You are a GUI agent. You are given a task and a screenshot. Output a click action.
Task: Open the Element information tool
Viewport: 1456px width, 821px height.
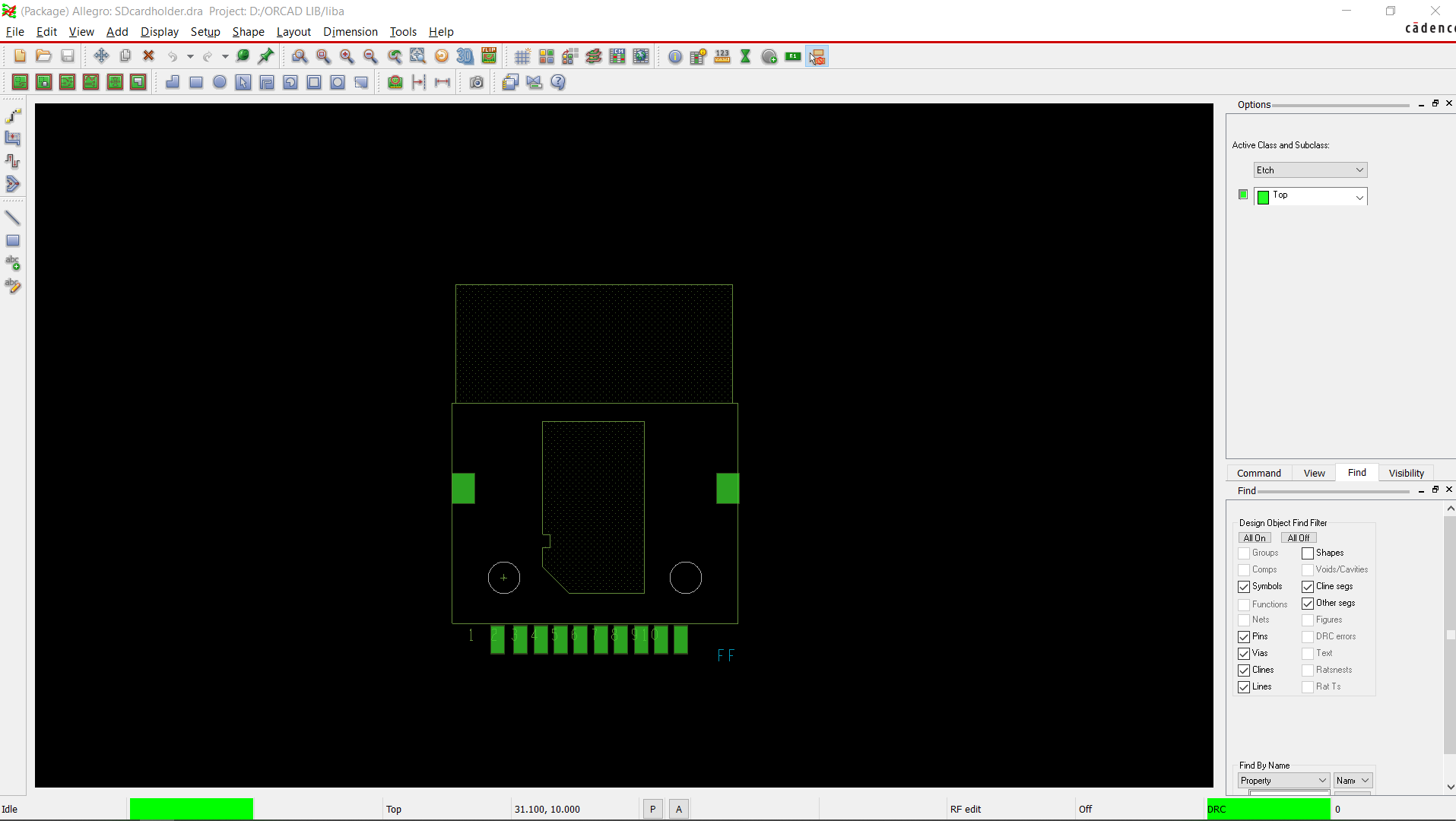coord(674,56)
